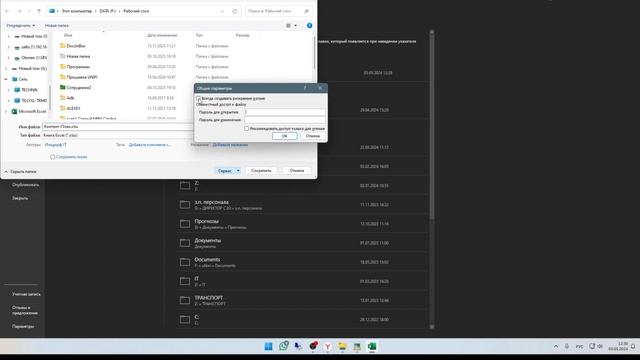This screenshot has width=640, height=360.
Task: Focus the Пароль для открытия field
Action: (x=285, y=112)
